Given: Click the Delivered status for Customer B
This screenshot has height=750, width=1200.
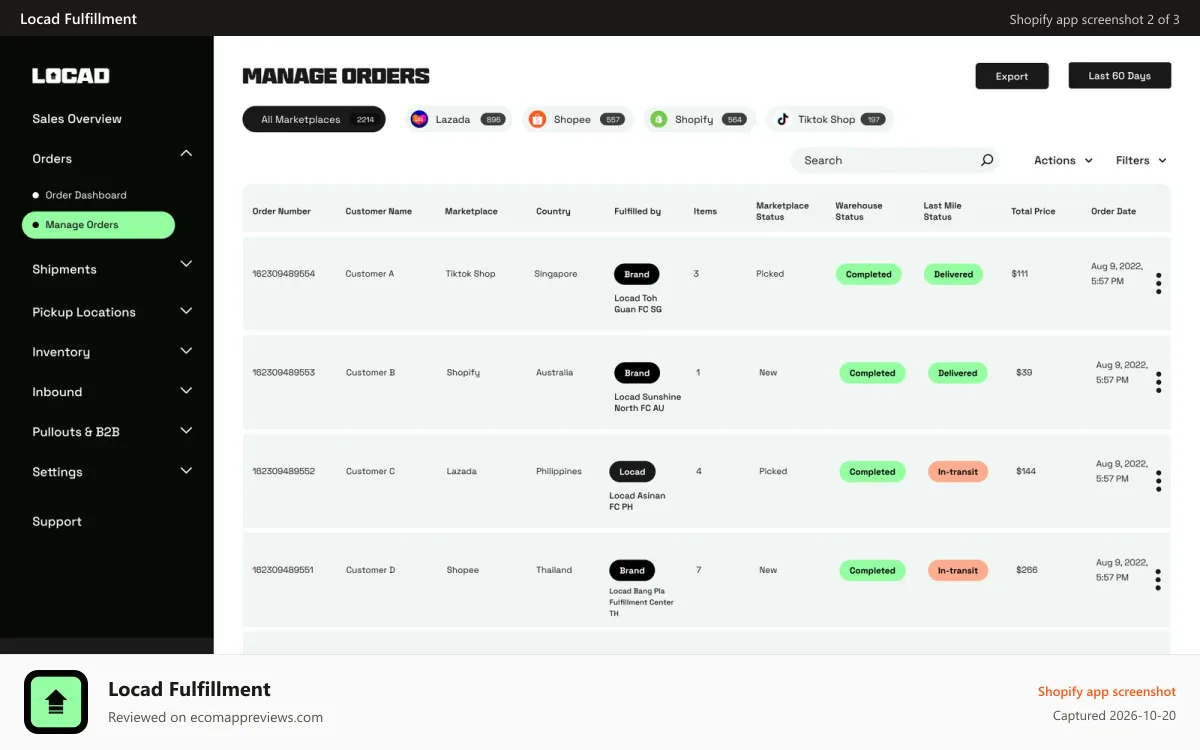Looking at the screenshot, I should [958, 373].
